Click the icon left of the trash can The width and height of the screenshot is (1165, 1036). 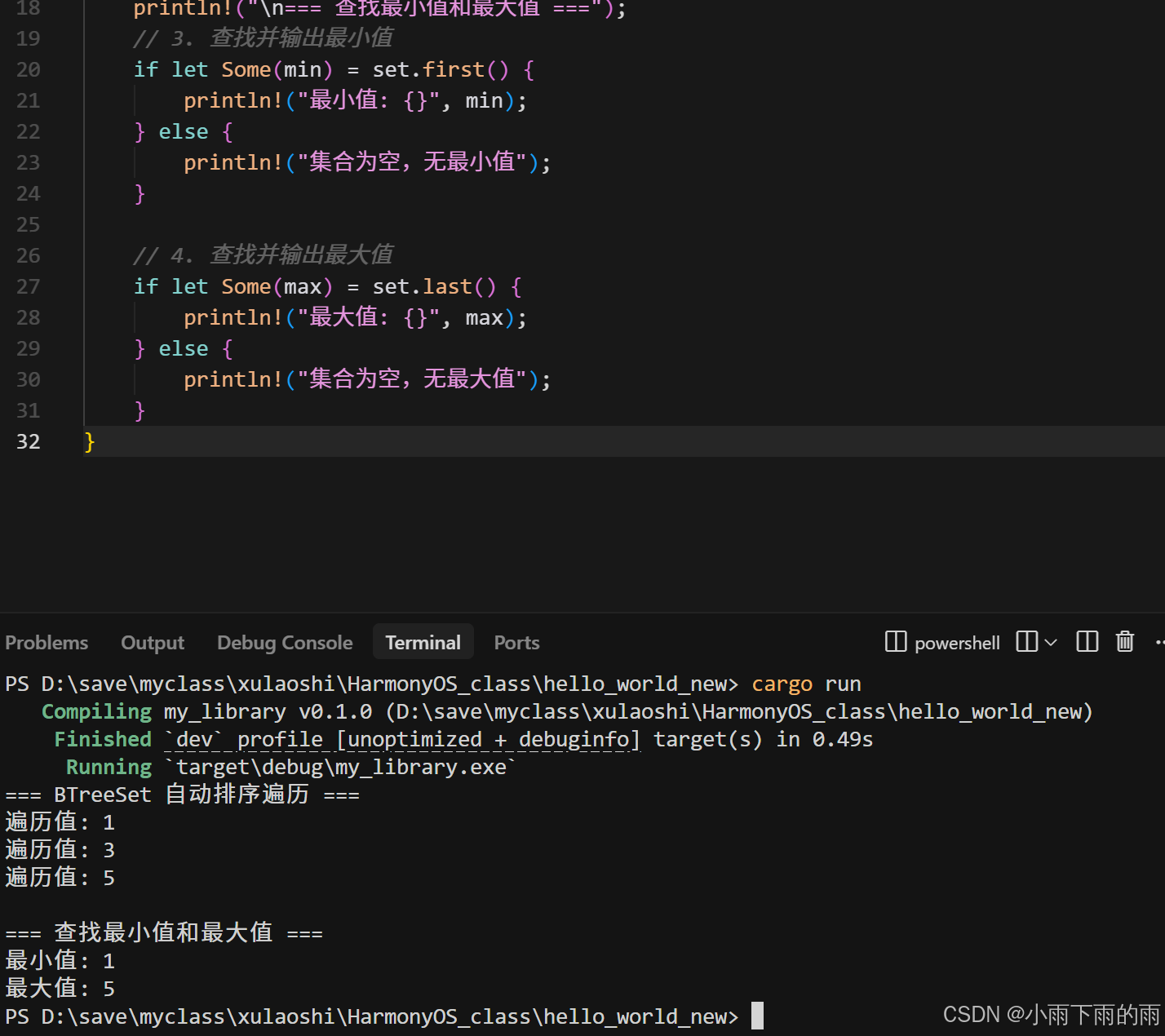[1087, 642]
